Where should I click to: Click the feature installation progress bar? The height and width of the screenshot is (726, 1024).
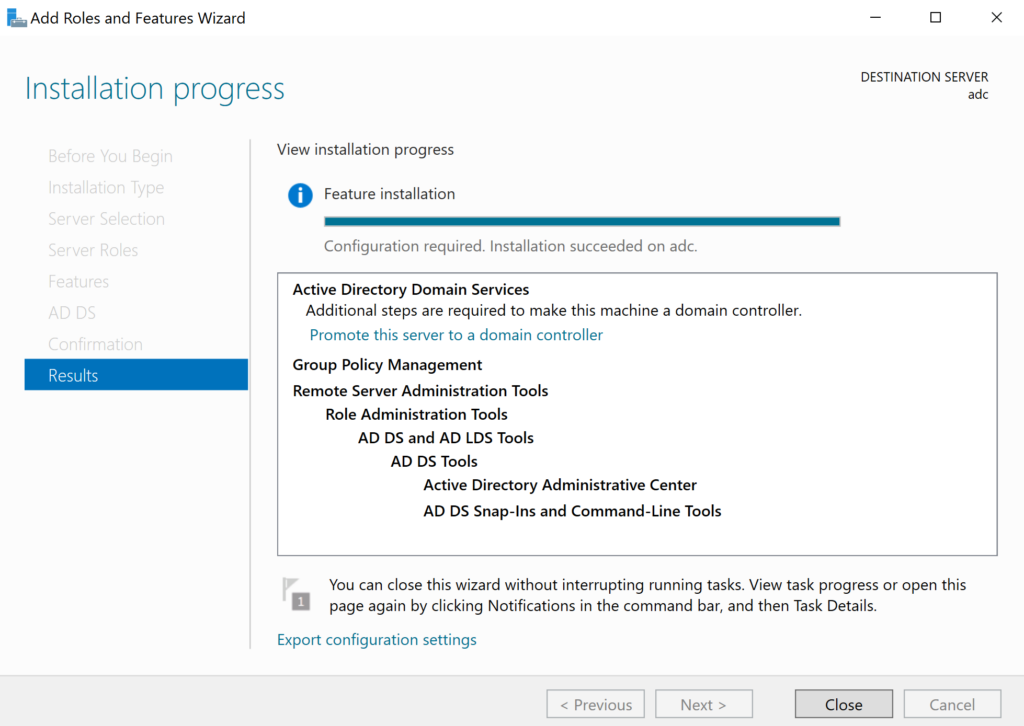tap(581, 221)
